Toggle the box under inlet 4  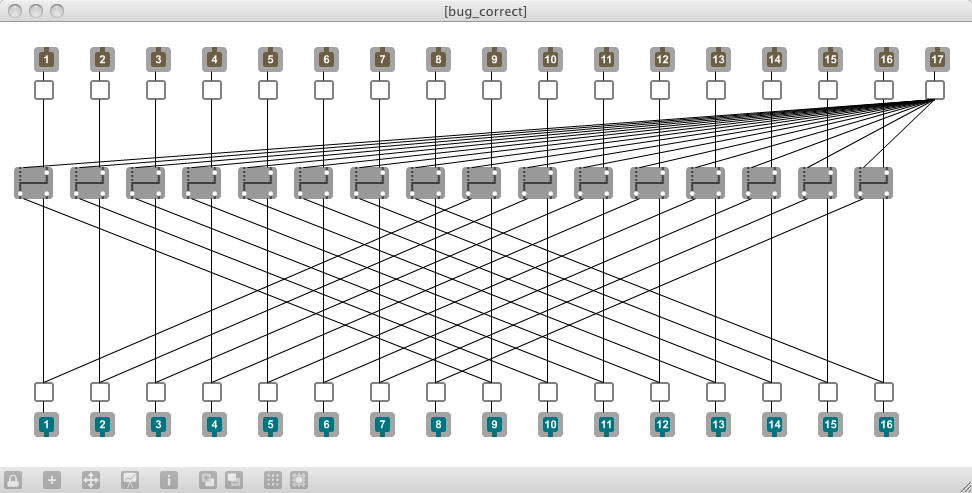pyautogui.click(x=212, y=90)
